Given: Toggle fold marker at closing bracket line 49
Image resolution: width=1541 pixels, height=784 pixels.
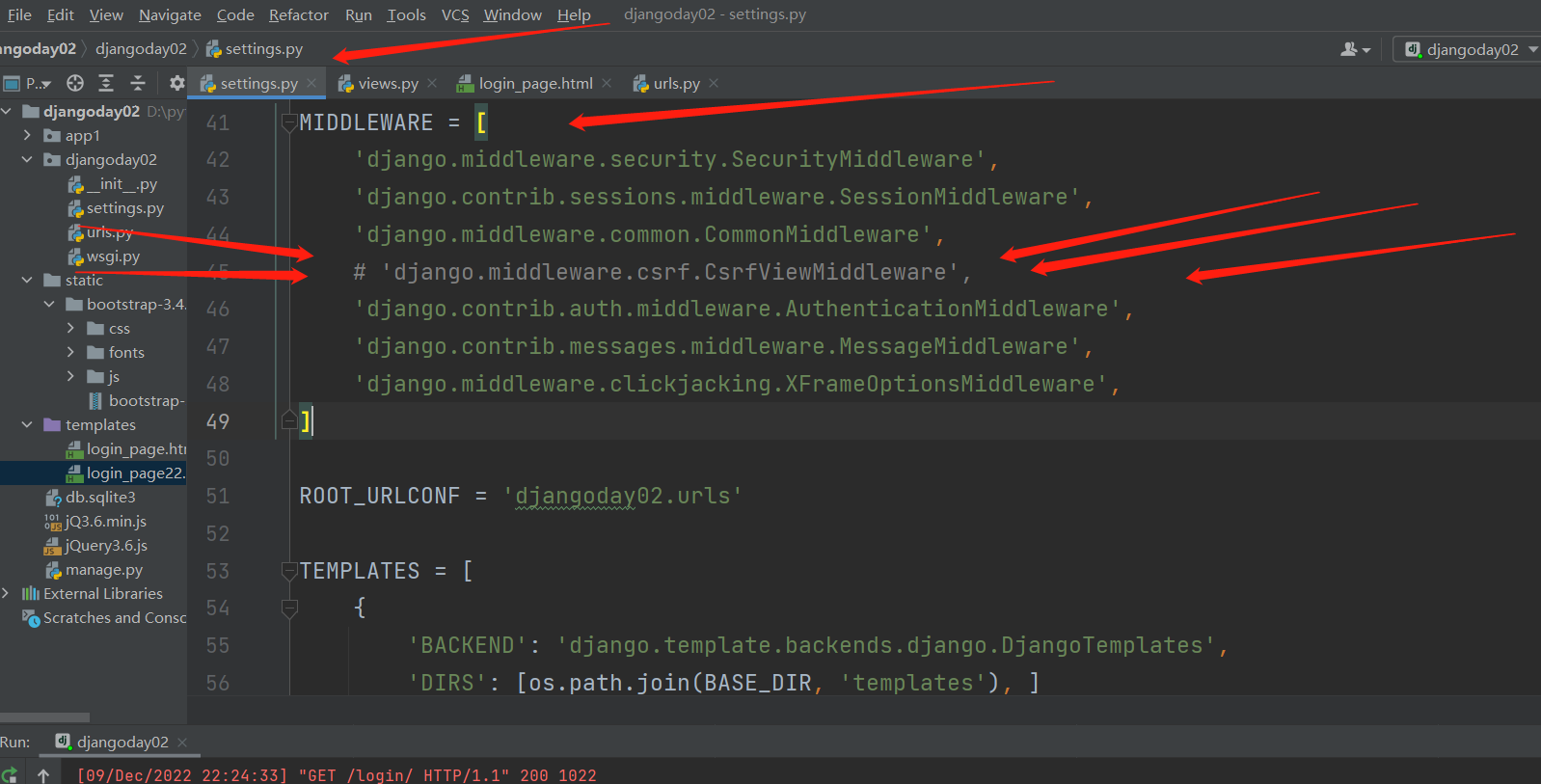Looking at the screenshot, I should pos(288,420).
